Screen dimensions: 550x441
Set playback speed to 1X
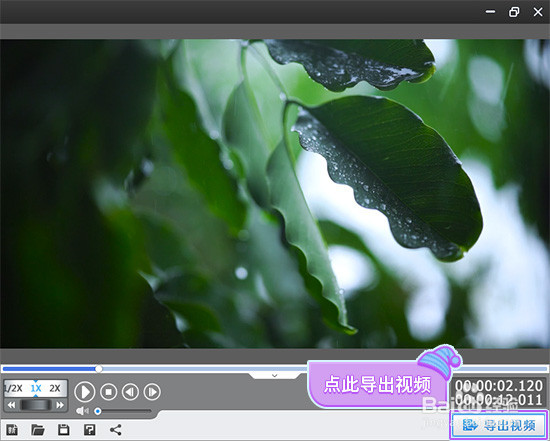click(35, 388)
